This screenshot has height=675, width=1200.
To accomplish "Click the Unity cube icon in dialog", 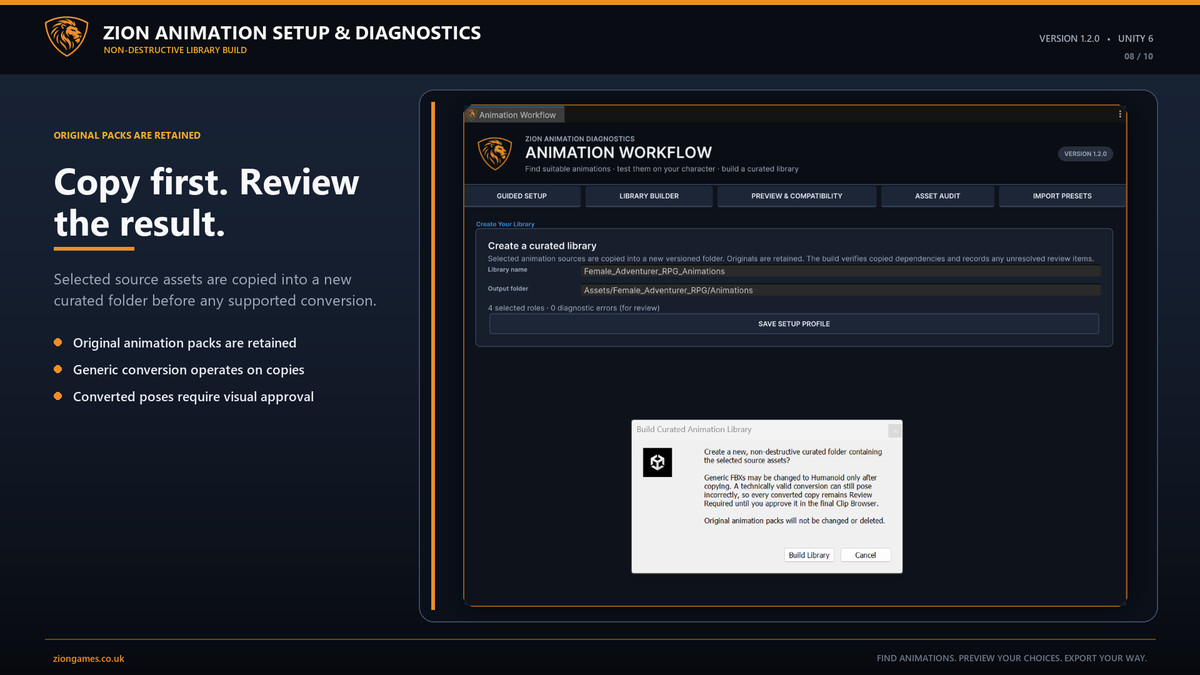I will coord(657,462).
